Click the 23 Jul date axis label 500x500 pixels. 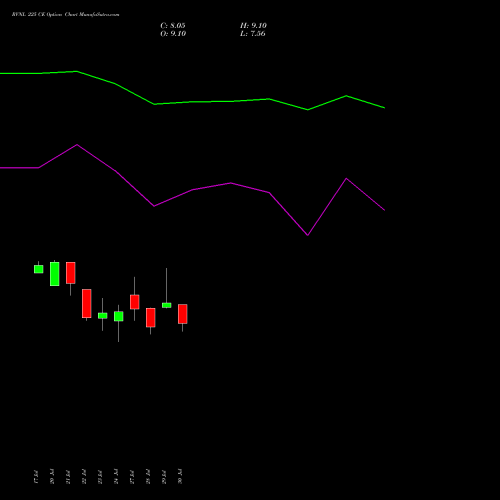[100, 477]
